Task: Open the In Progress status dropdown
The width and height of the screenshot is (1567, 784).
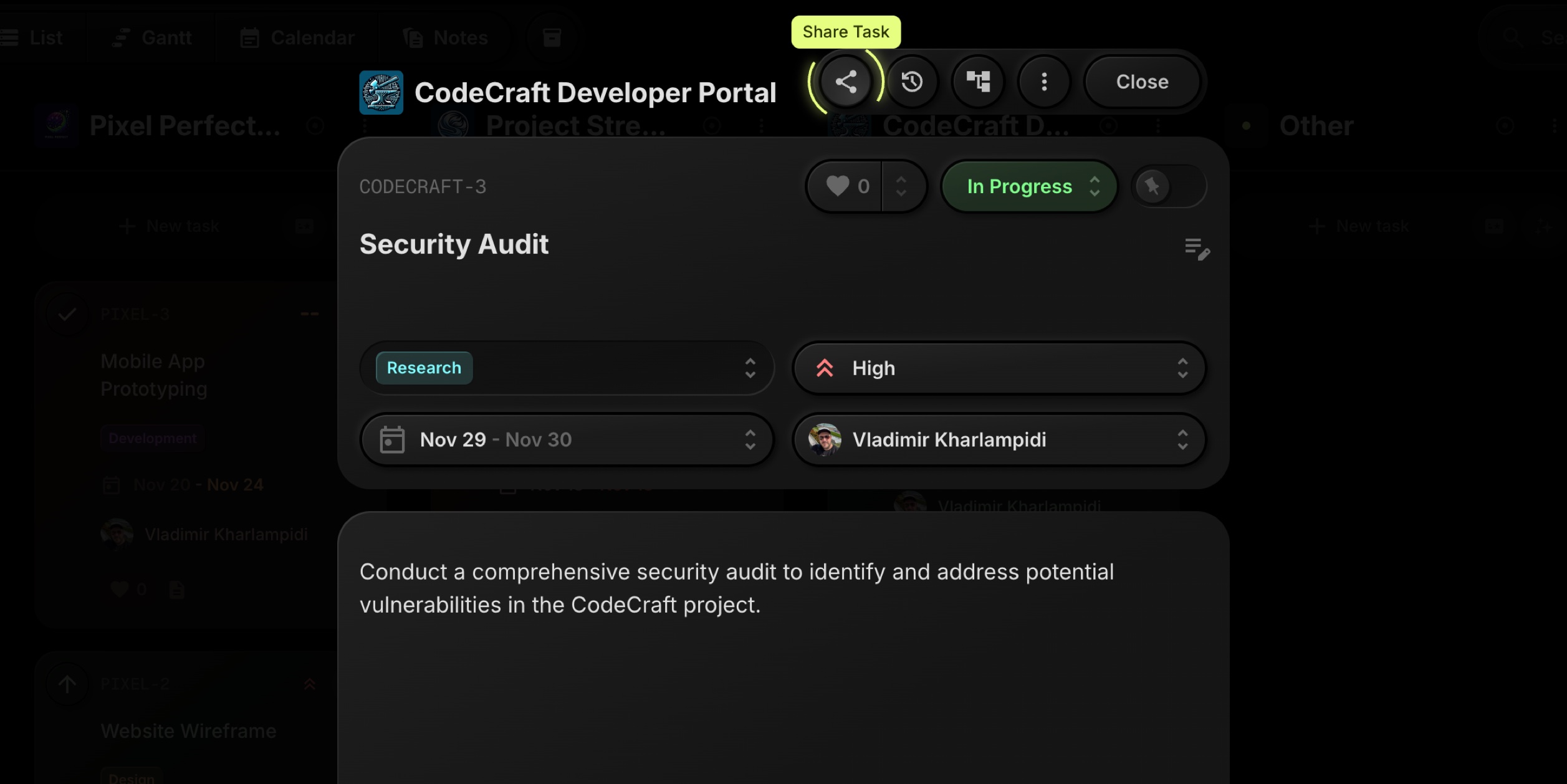Action: pos(1029,186)
